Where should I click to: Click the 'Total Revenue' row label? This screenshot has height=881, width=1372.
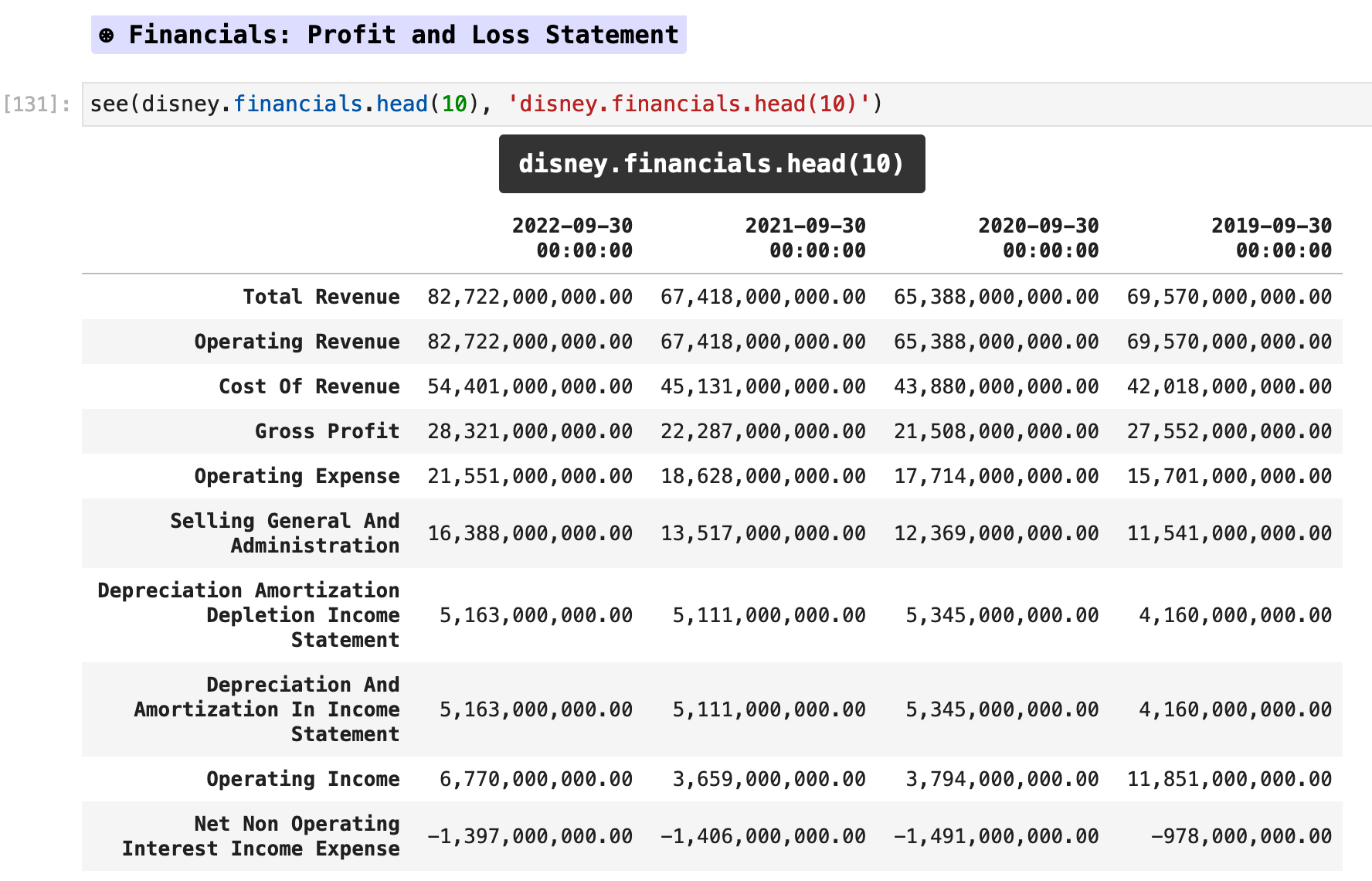[x=321, y=297]
